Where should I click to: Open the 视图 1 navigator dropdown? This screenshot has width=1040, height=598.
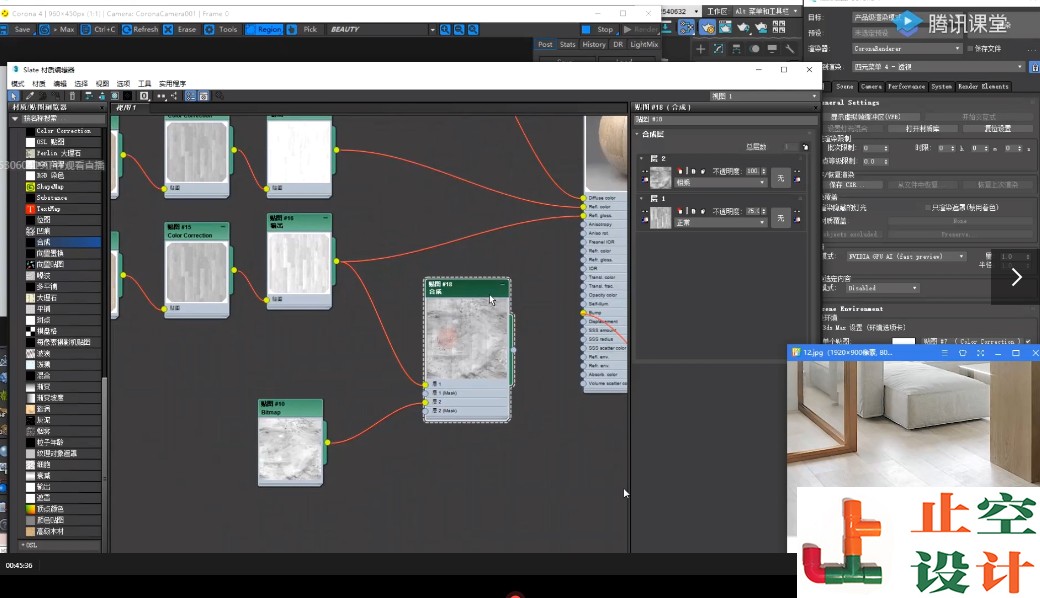pyautogui.click(x=763, y=96)
